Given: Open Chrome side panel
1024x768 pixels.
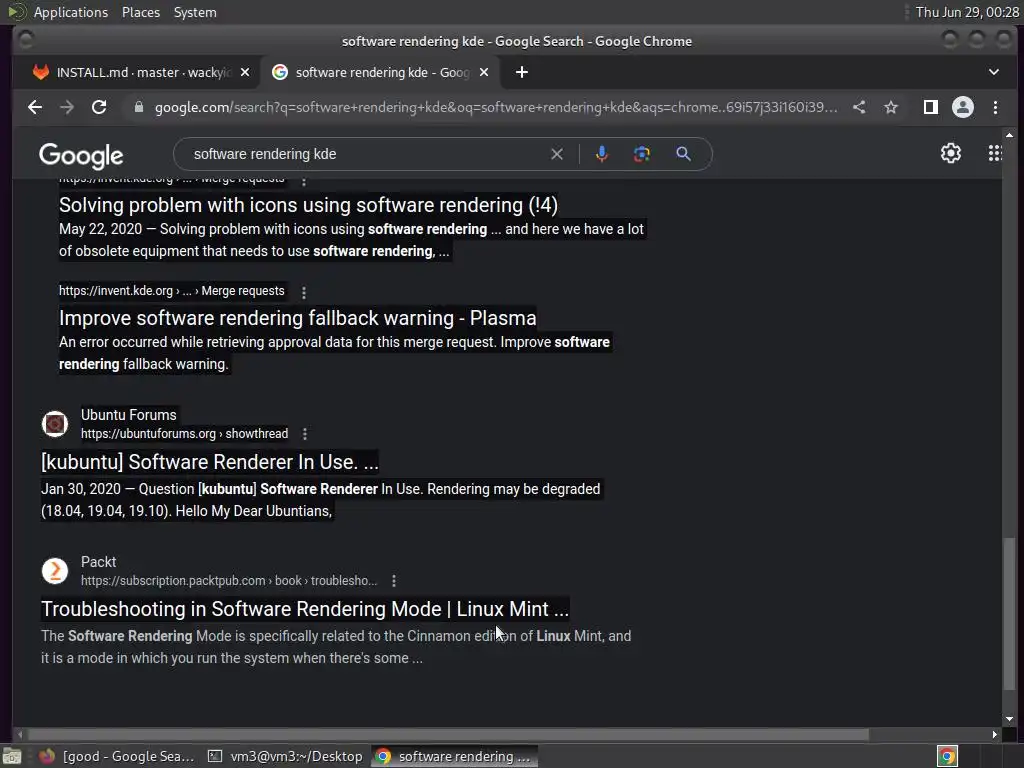Looking at the screenshot, I should (931, 107).
